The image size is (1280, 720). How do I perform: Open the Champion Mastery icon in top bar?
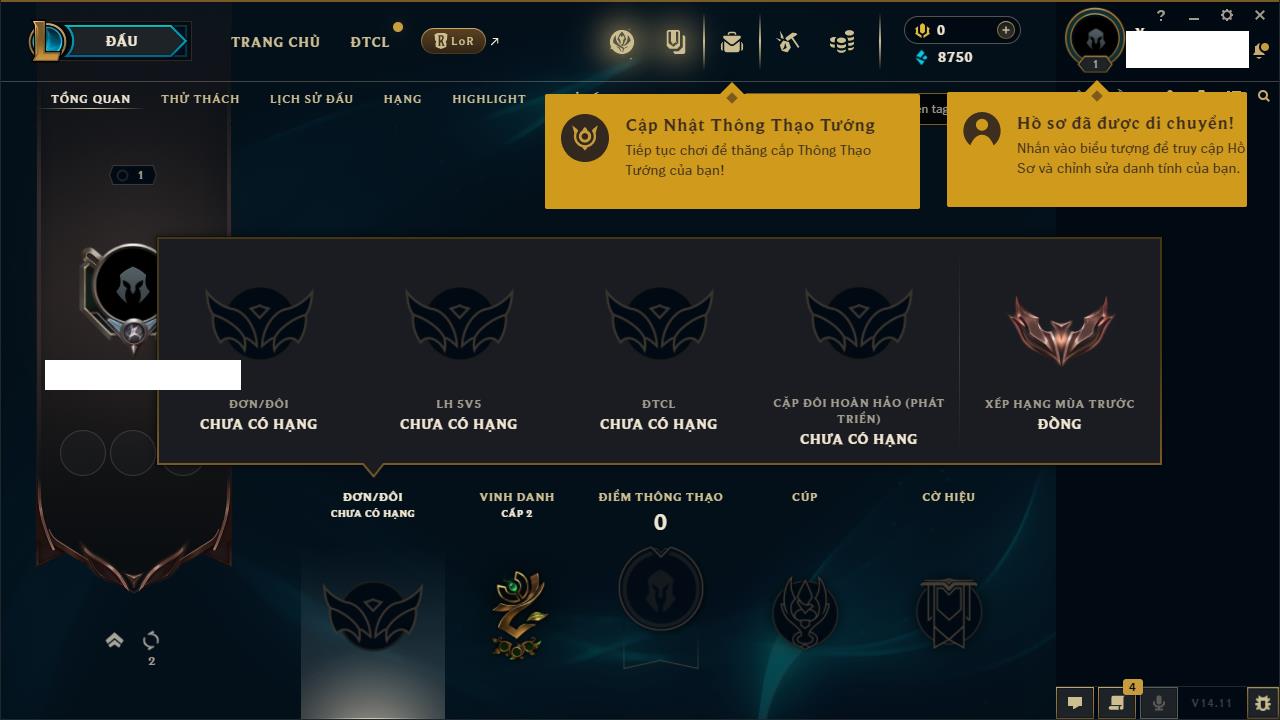point(622,41)
